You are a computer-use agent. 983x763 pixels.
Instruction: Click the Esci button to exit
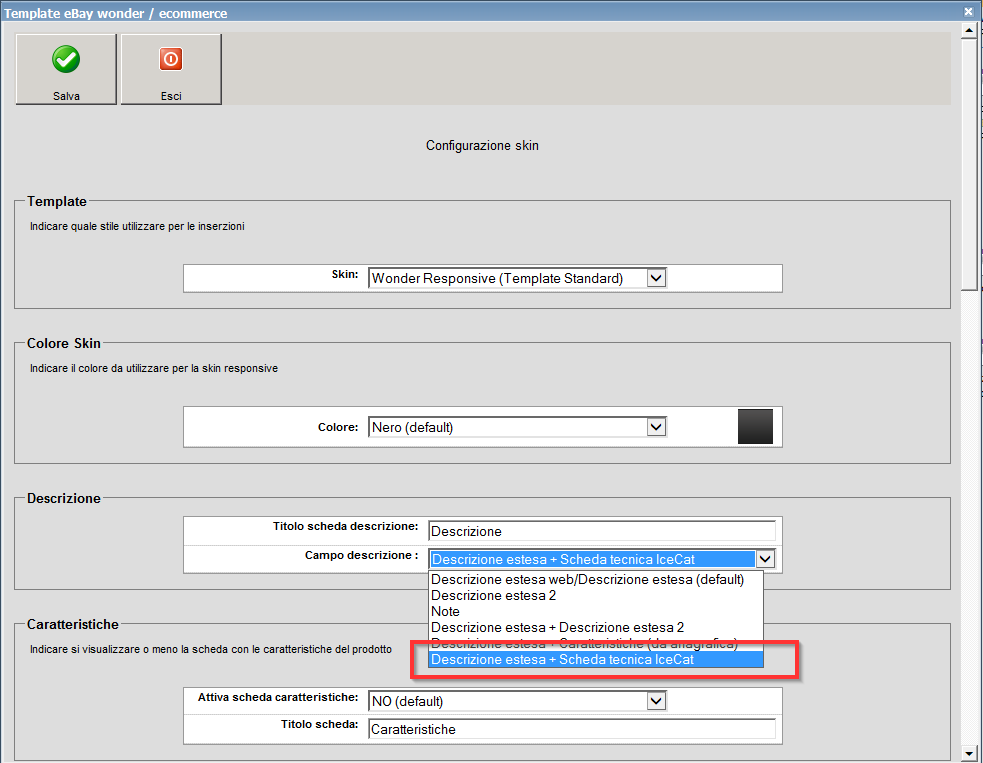point(171,69)
